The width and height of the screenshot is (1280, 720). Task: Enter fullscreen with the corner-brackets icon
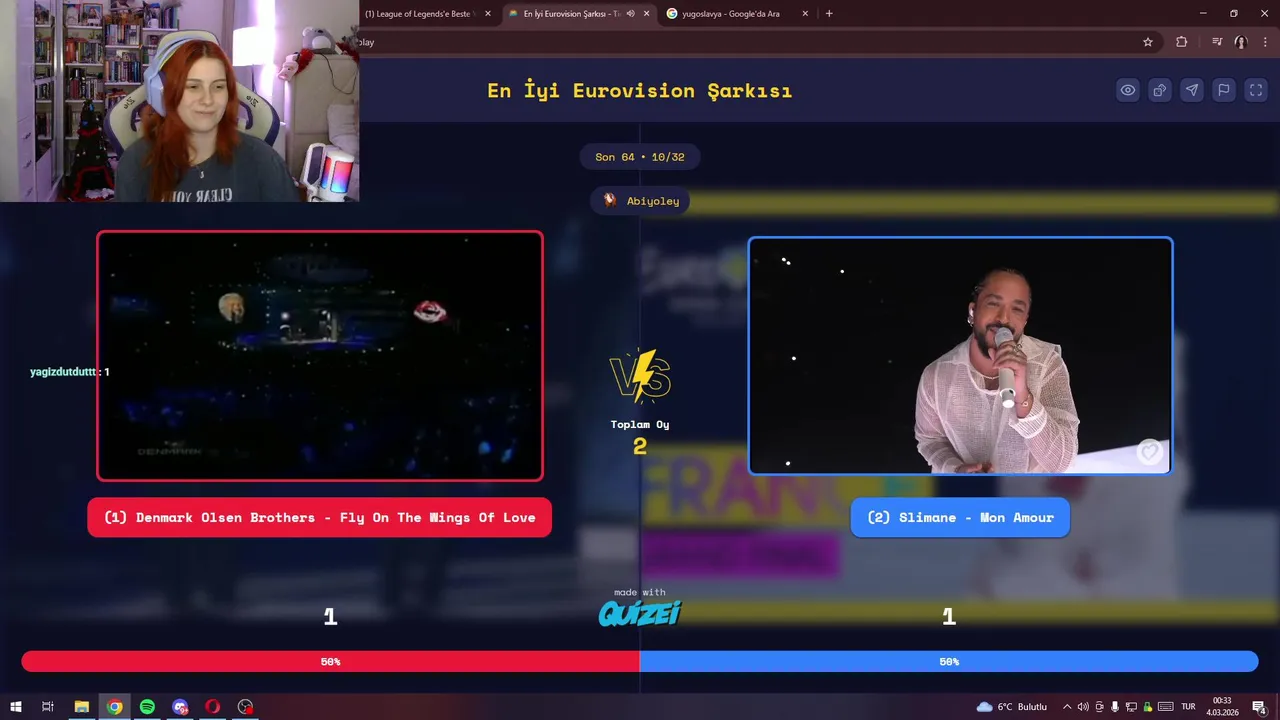click(1256, 90)
